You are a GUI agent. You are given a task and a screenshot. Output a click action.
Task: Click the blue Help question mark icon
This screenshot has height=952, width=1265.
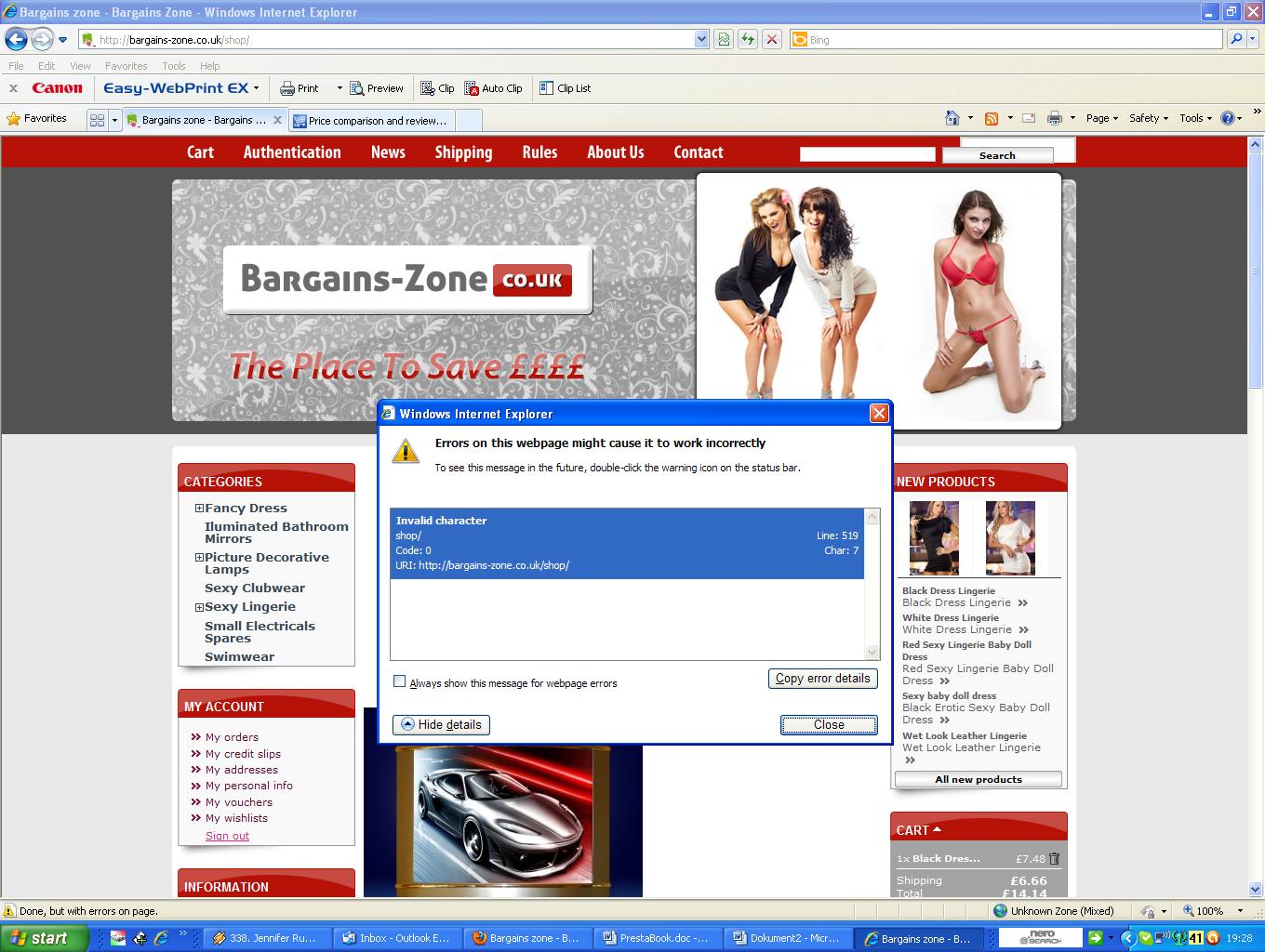pyautogui.click(x=1227, y=118)
